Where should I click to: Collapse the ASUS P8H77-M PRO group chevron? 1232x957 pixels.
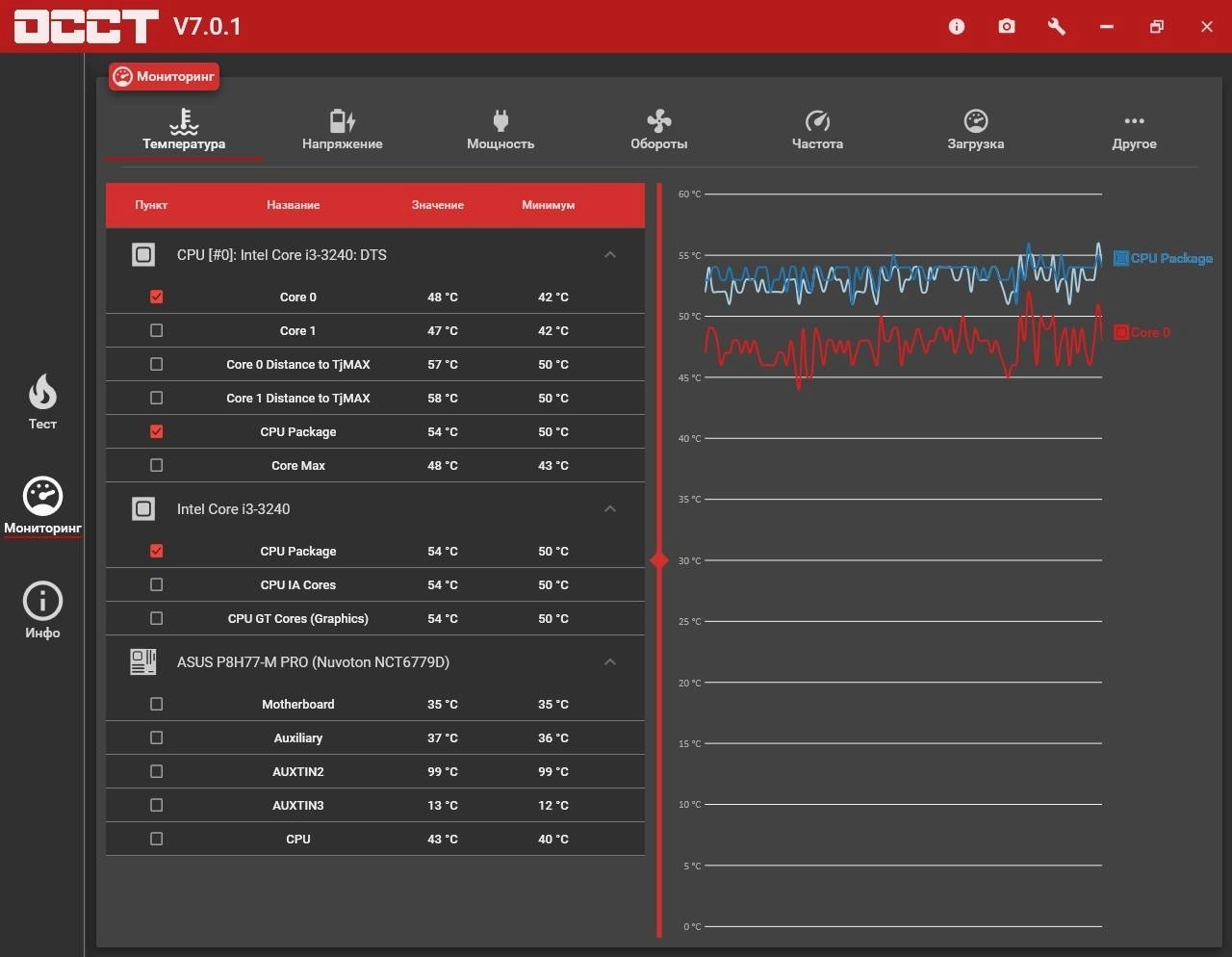(x=610, y=662)
